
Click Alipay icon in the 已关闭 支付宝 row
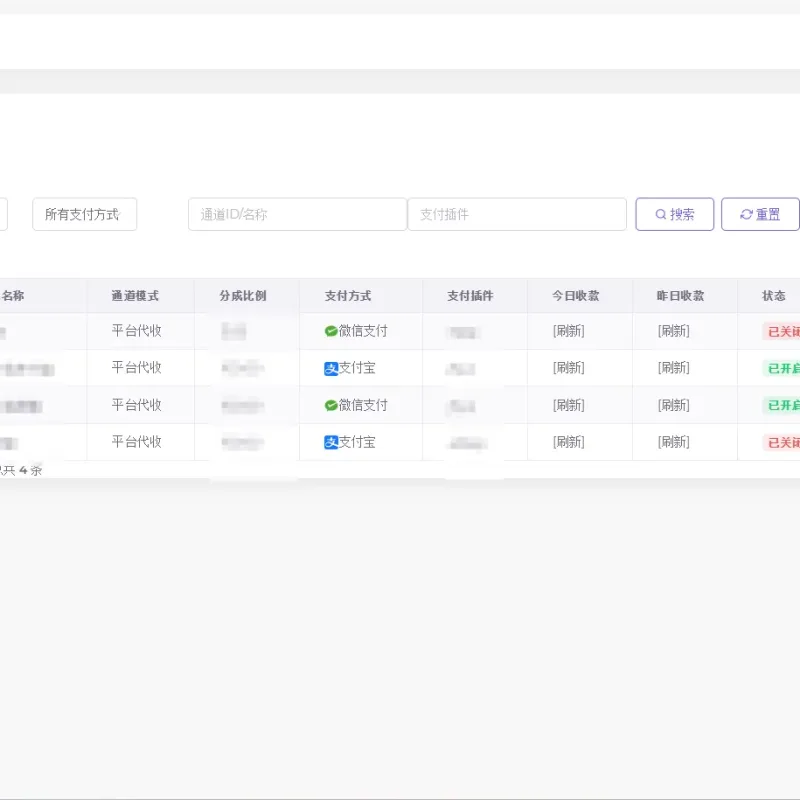331,442
